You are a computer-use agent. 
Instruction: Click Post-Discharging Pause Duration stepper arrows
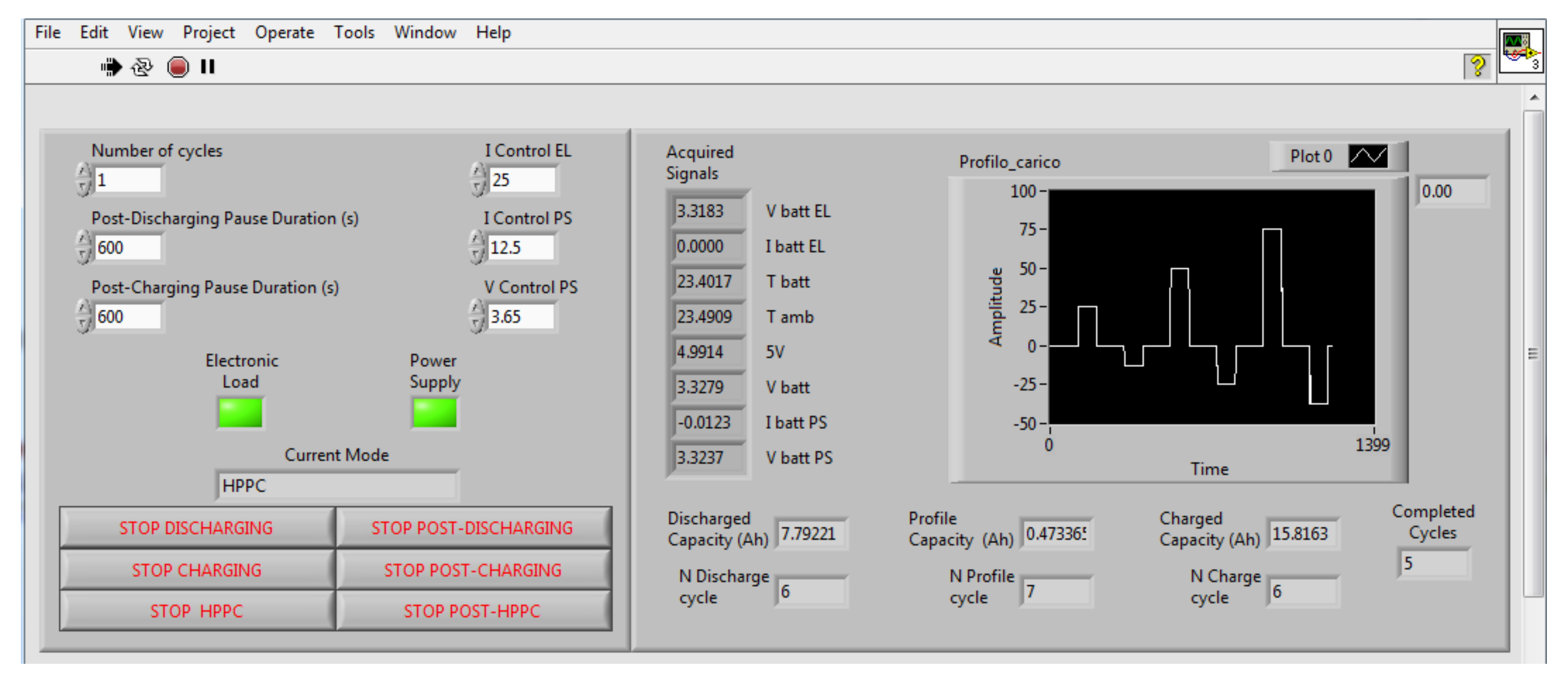(84, 247)
